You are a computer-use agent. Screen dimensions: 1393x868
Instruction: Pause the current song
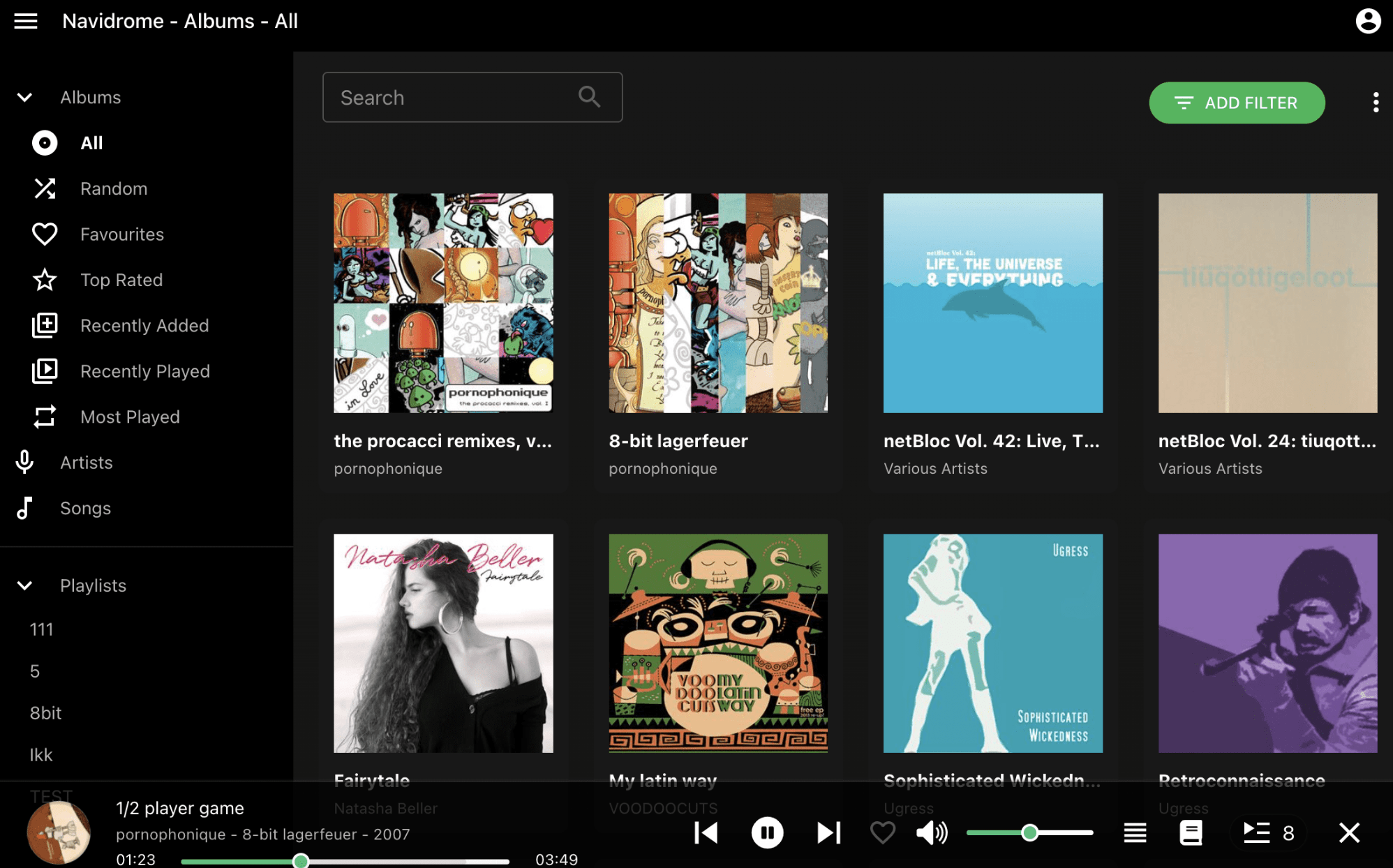point(767,832)
